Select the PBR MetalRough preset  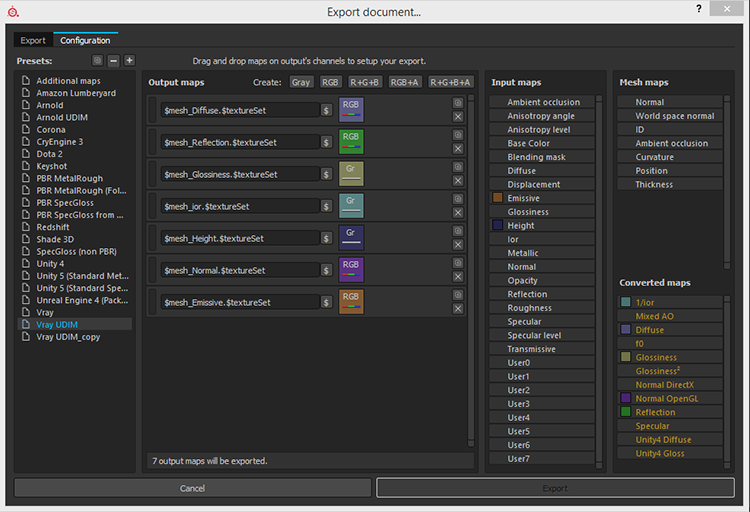point(75,178)
